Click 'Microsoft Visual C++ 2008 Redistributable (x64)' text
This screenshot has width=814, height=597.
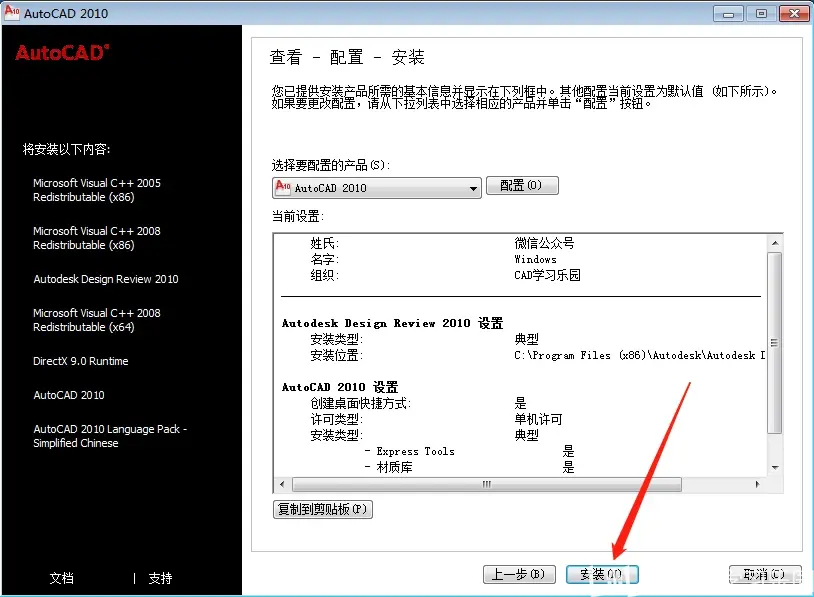97,320
